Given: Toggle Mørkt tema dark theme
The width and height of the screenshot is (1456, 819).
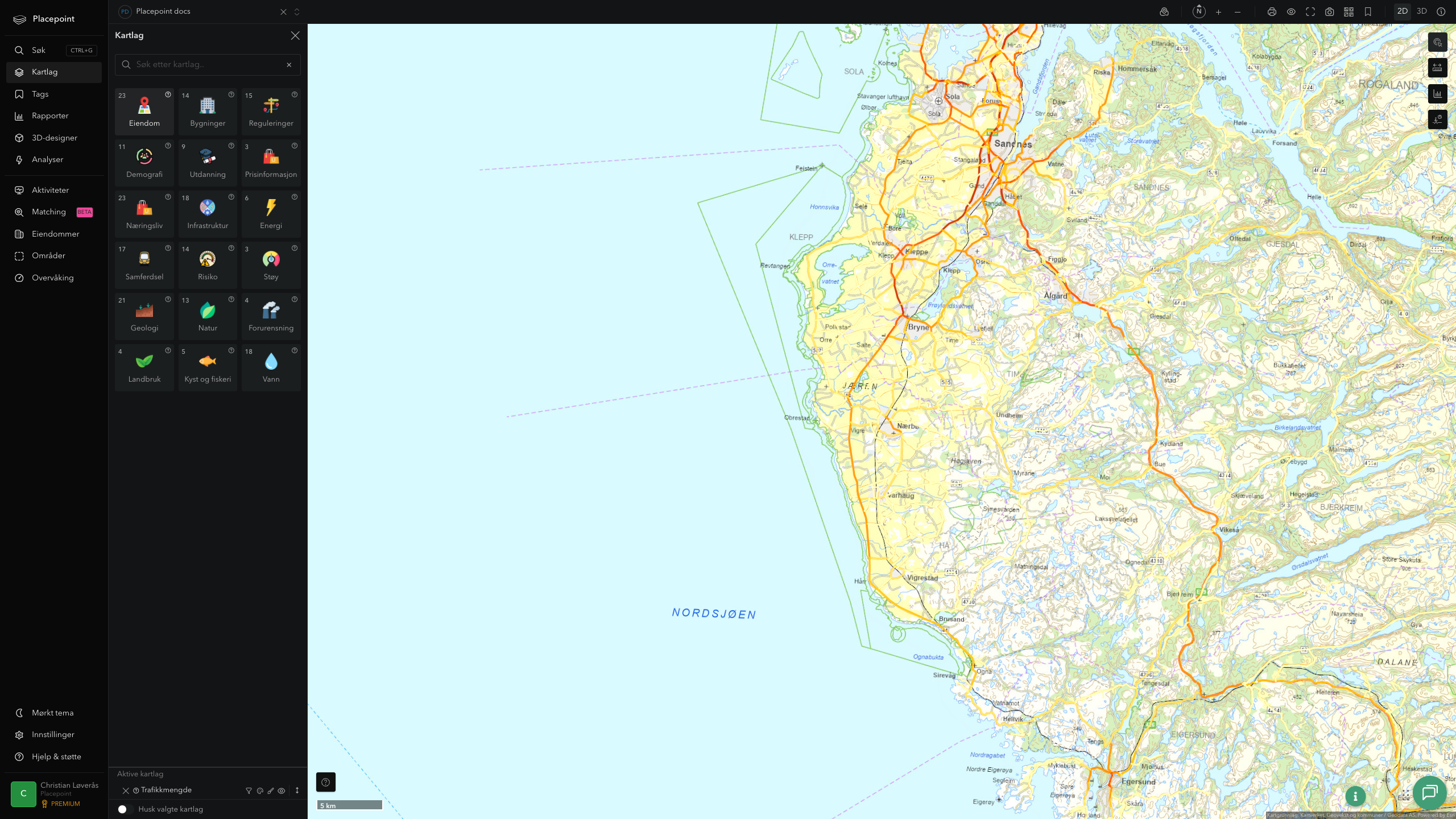Looking at the screenshot, I should tap(54, 713).
